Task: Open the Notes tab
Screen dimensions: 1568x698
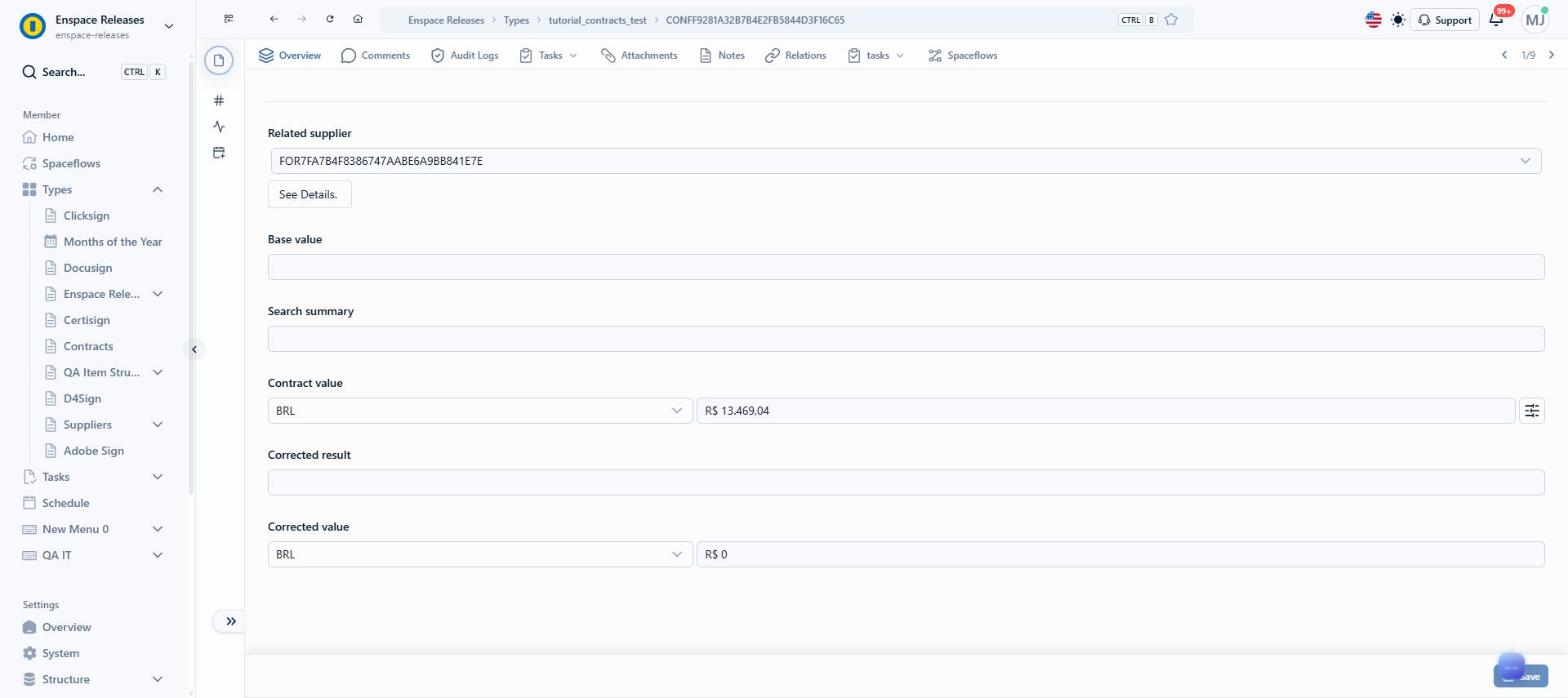Action: pos(721,55)
